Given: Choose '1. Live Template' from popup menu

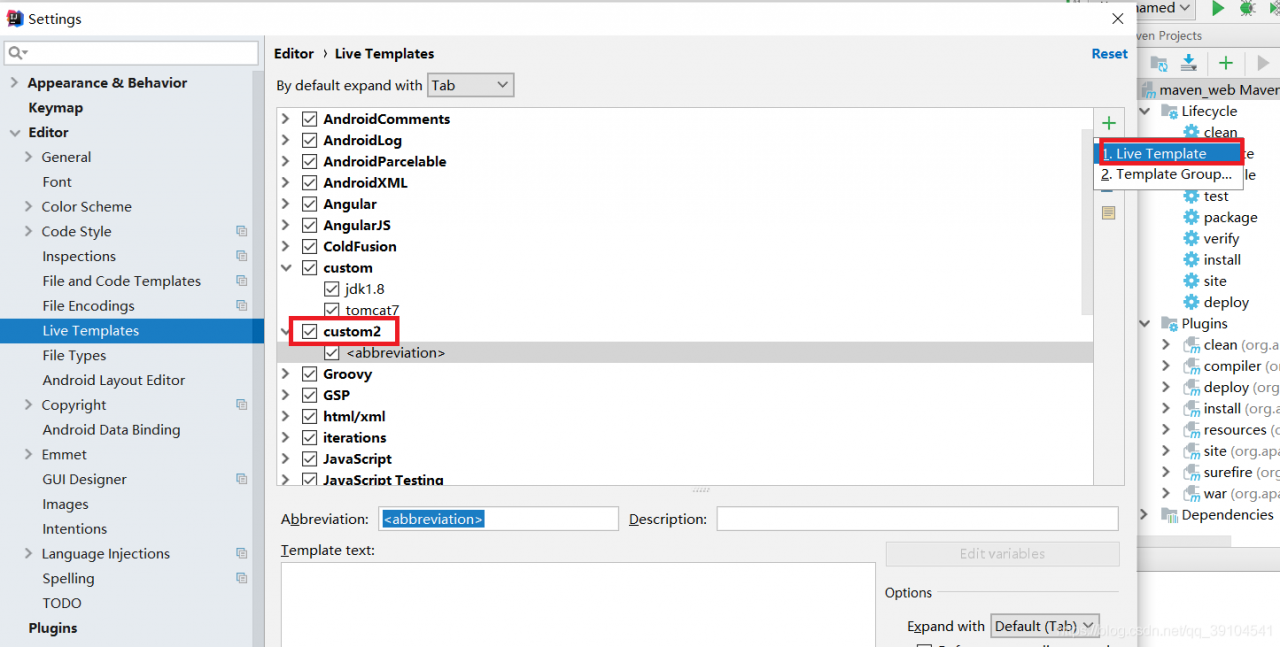Looking at the screenshot, I should [1168, 153].
